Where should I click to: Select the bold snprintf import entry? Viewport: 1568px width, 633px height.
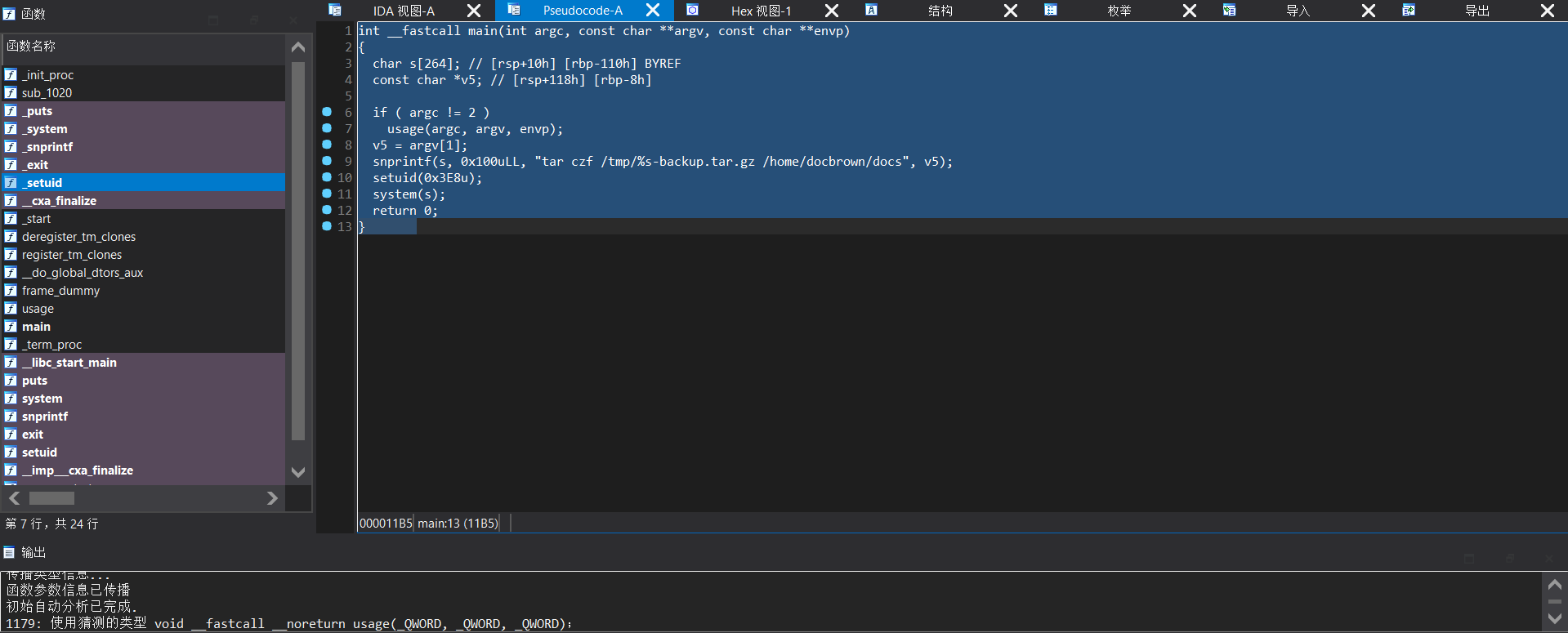[143, 416]
